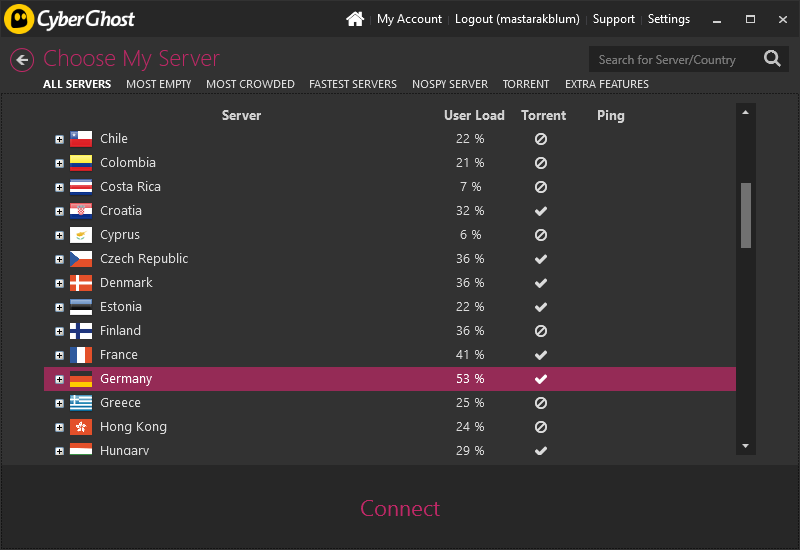Click the torrent checkmark for Croatia
Image resolution: width=800 pixels, height=550 pixels.
[541, 211]
